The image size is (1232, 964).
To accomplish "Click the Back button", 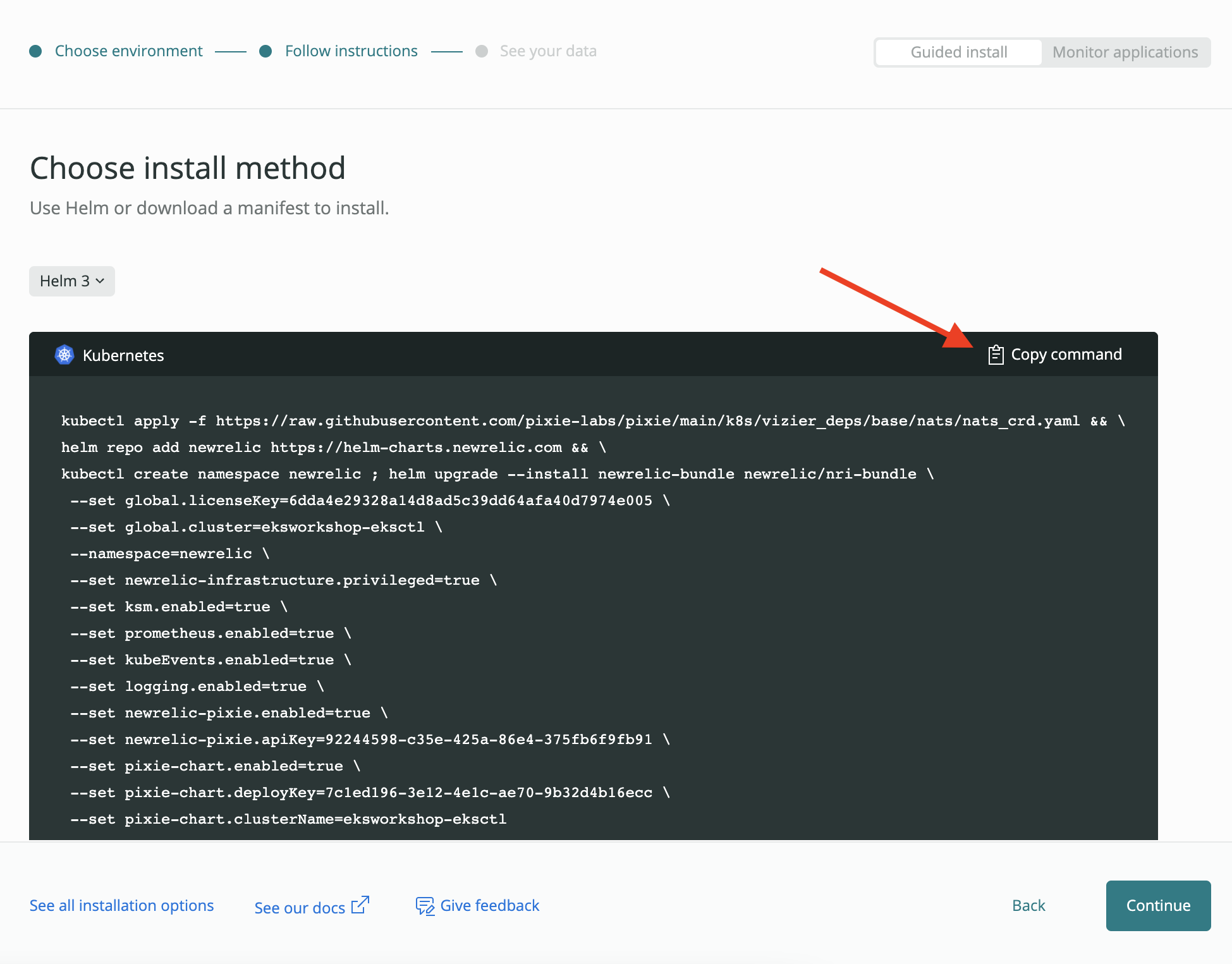I will click(1028, 905).
